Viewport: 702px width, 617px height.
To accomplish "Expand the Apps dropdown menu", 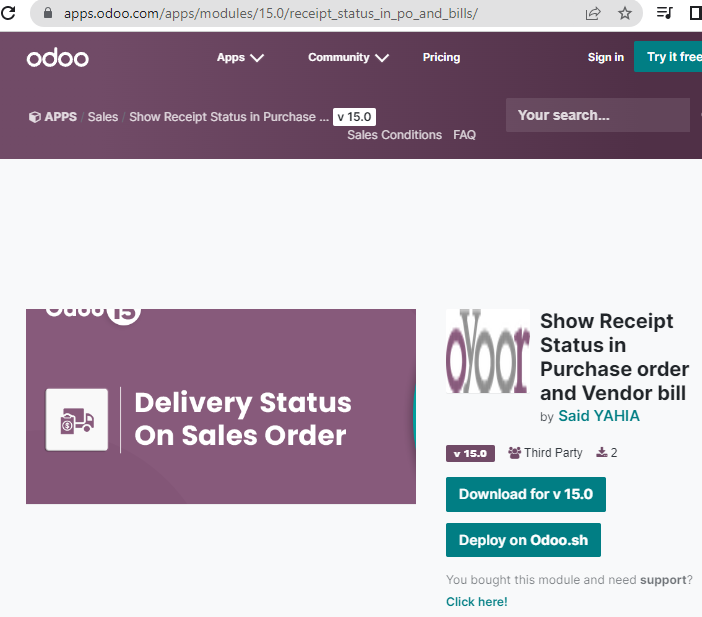I will (x=240, y=57).
